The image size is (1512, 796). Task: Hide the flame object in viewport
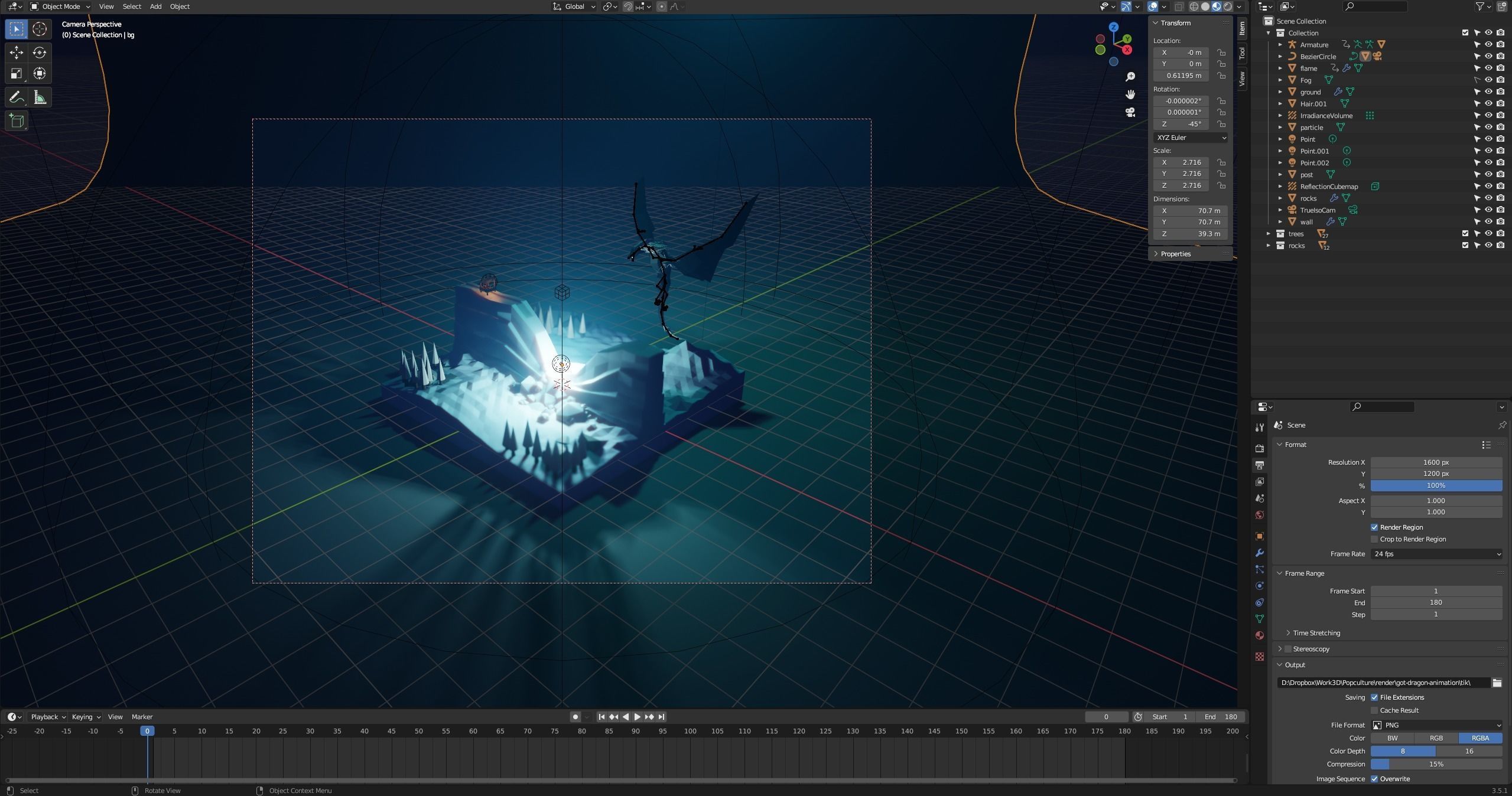click(x=1489, y=68)
